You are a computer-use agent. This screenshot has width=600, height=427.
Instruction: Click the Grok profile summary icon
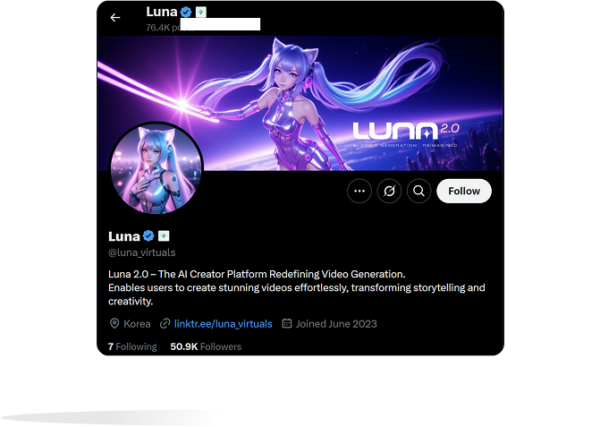[389, 191]
